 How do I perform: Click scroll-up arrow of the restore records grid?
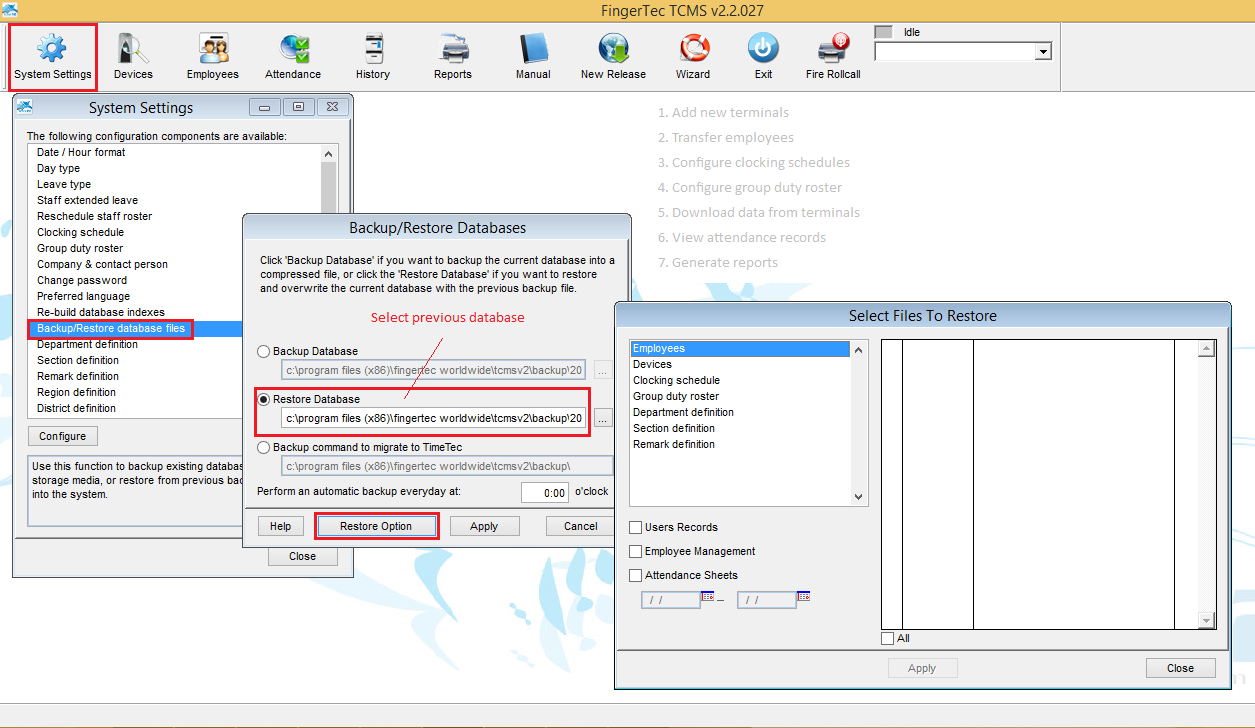[1206, 349]
